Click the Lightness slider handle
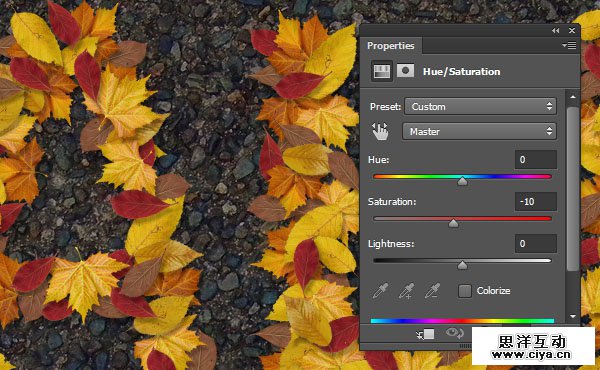 pos(463,265)
